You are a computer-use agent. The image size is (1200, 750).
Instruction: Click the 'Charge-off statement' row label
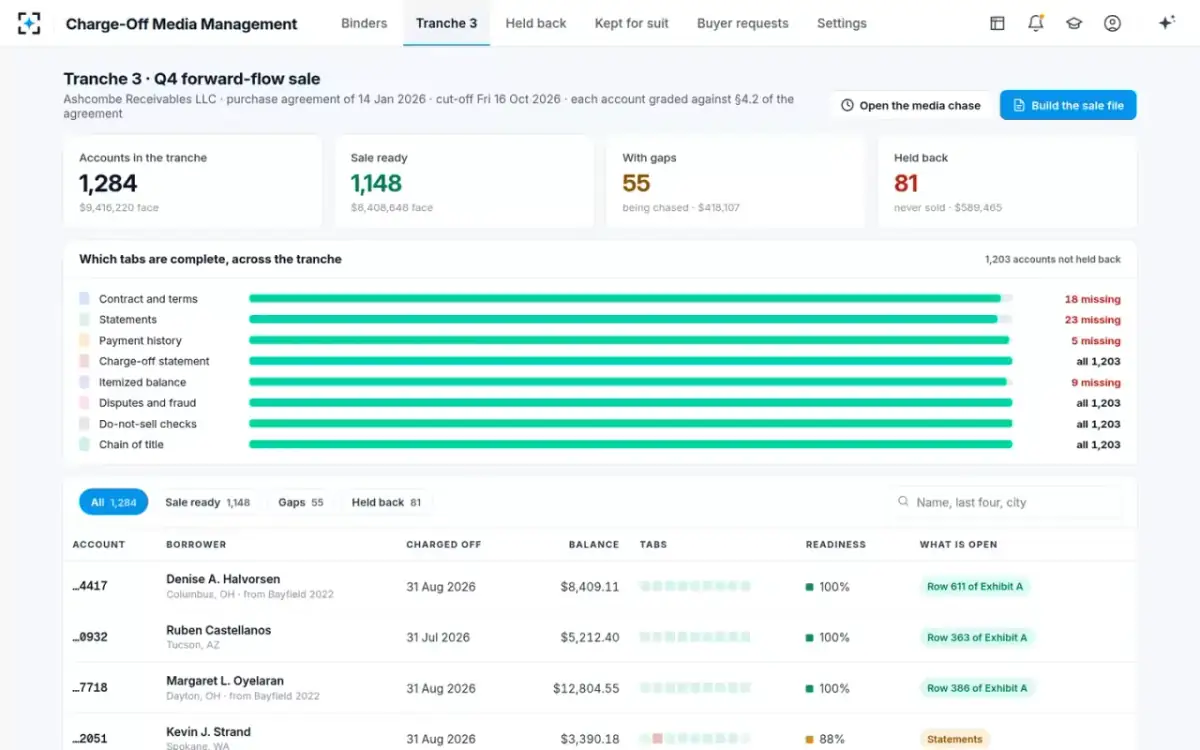154,361
